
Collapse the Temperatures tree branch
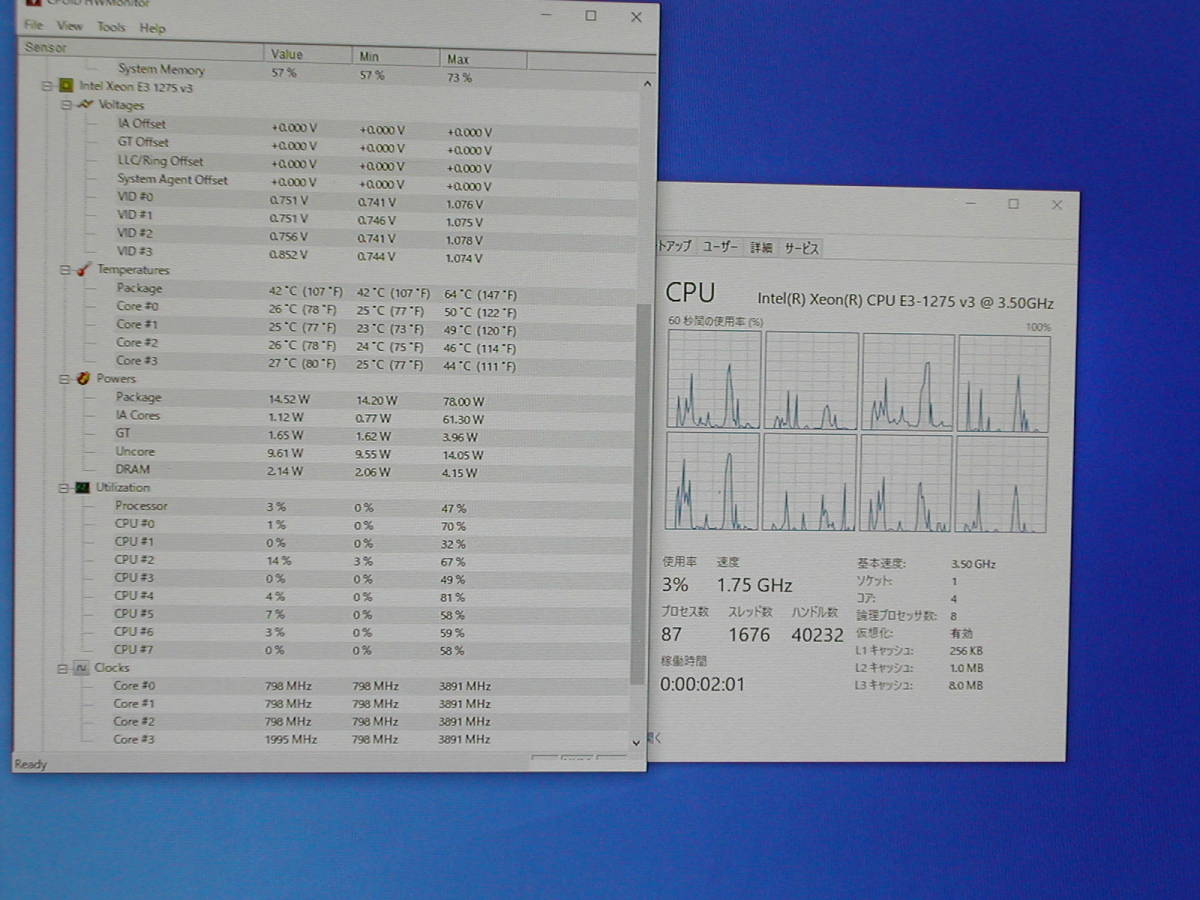pyautogui.click(x=65, y=270)
